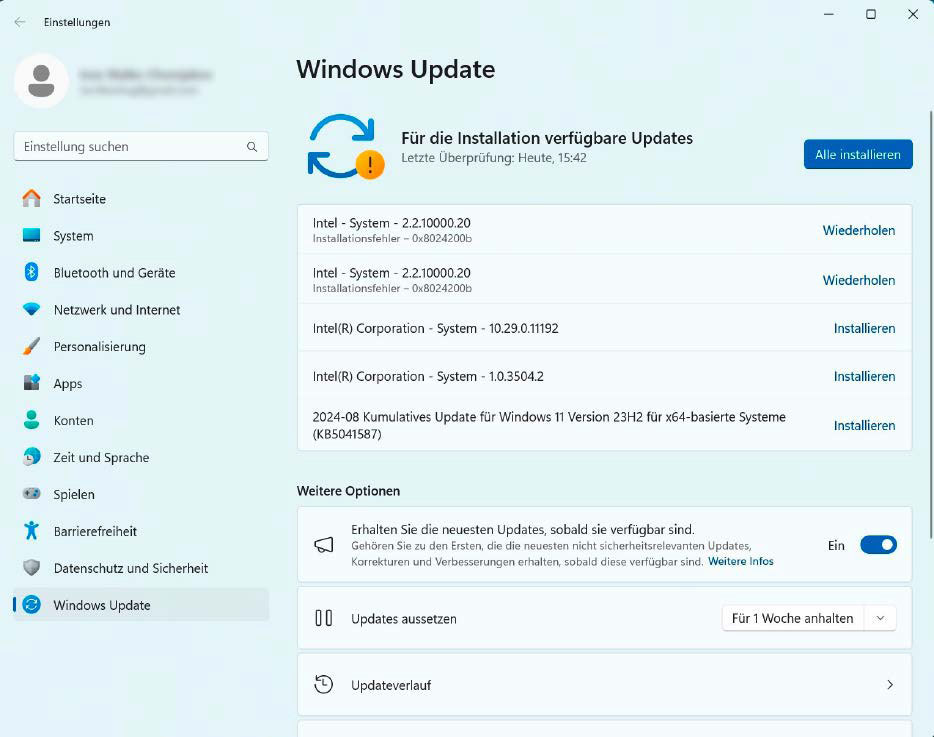Click the Barrierefreiheit accessibility icon
Viewport: 934px width, 737px height.
pos(32,531)
